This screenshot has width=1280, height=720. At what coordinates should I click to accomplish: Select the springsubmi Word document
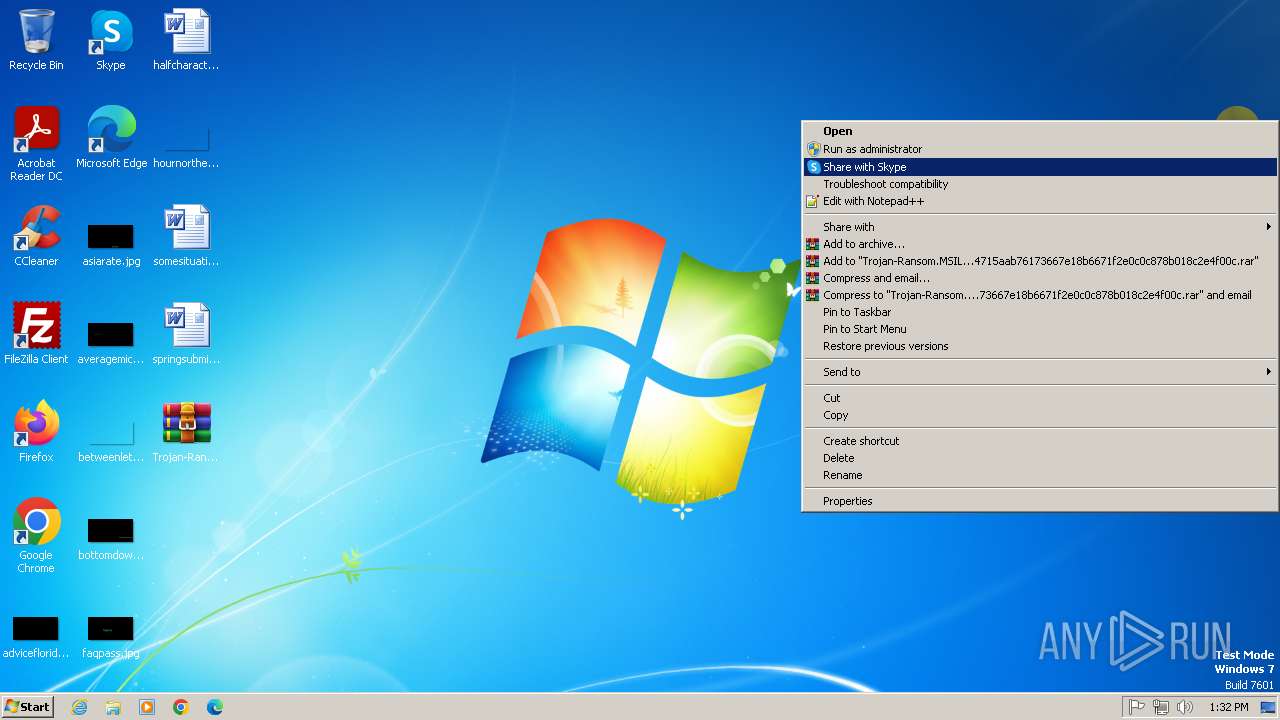tap(186, 334)
